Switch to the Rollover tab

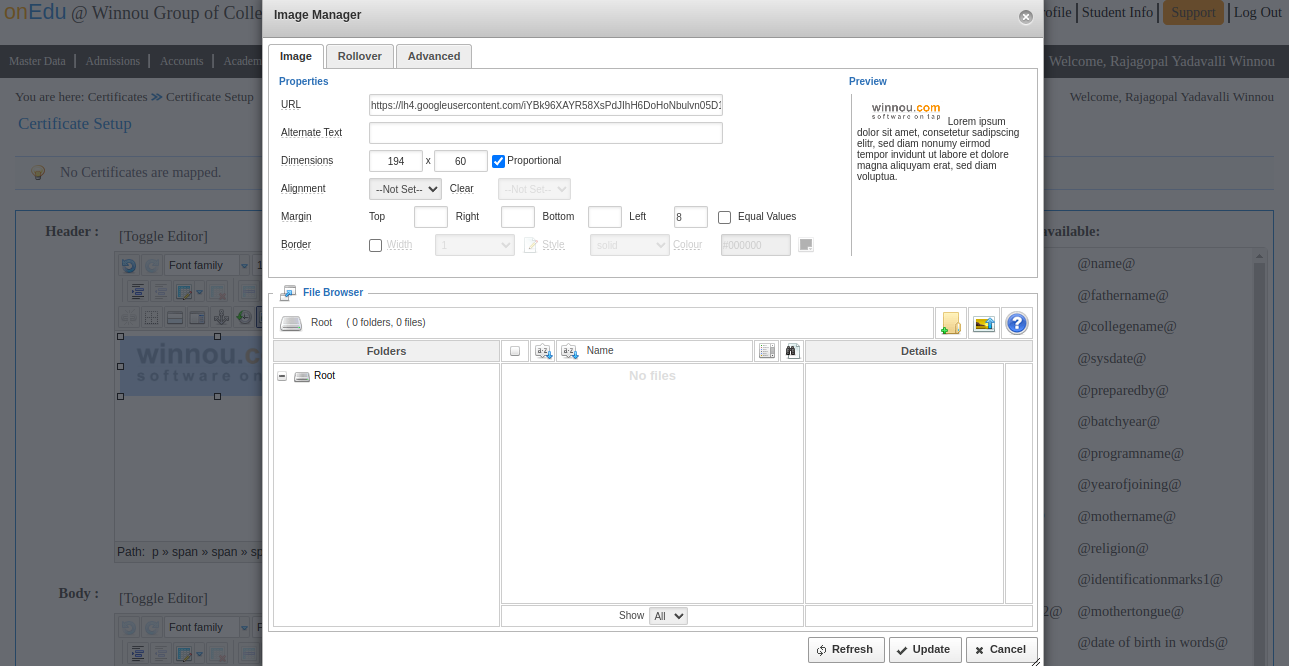(x=359, y=56)
